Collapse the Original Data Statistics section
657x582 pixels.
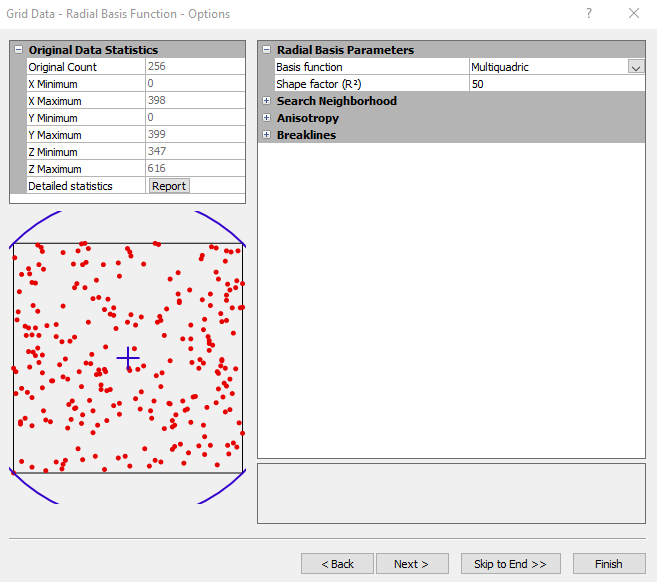[x=18, y=49]
